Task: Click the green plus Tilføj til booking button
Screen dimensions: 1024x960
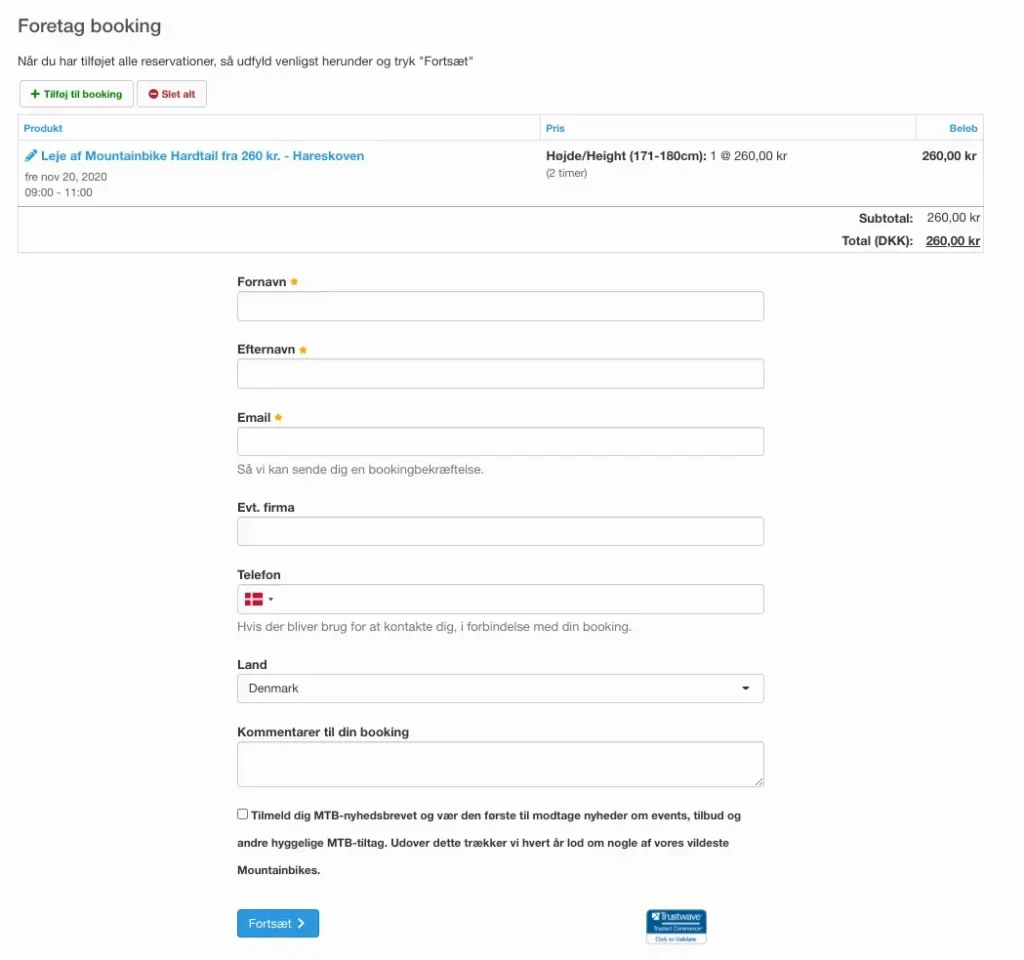Action: point(77,94)
